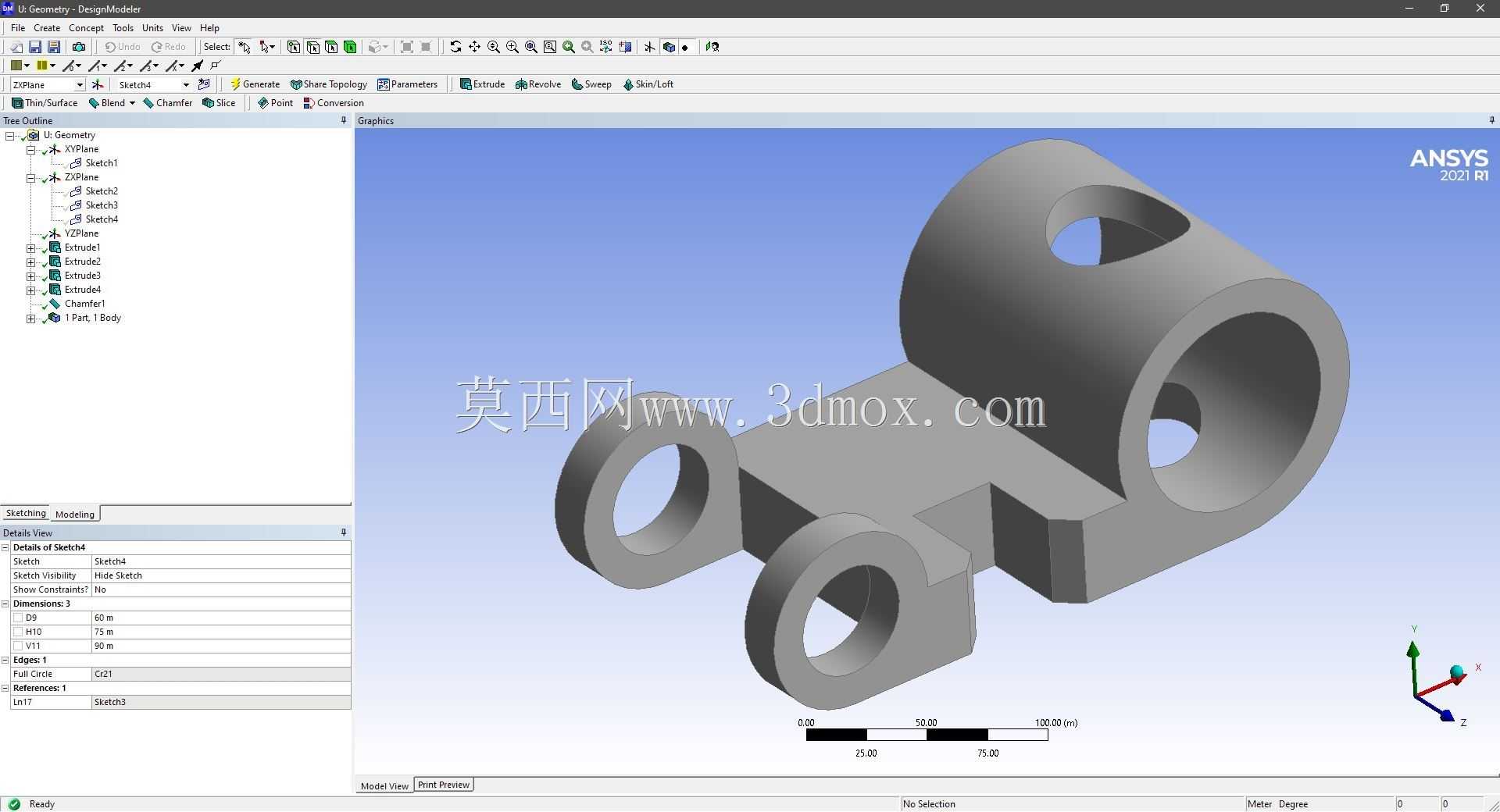Select Chamfer1 in the tree outline
The image size is (1500, 812).
tap(84, 304)
